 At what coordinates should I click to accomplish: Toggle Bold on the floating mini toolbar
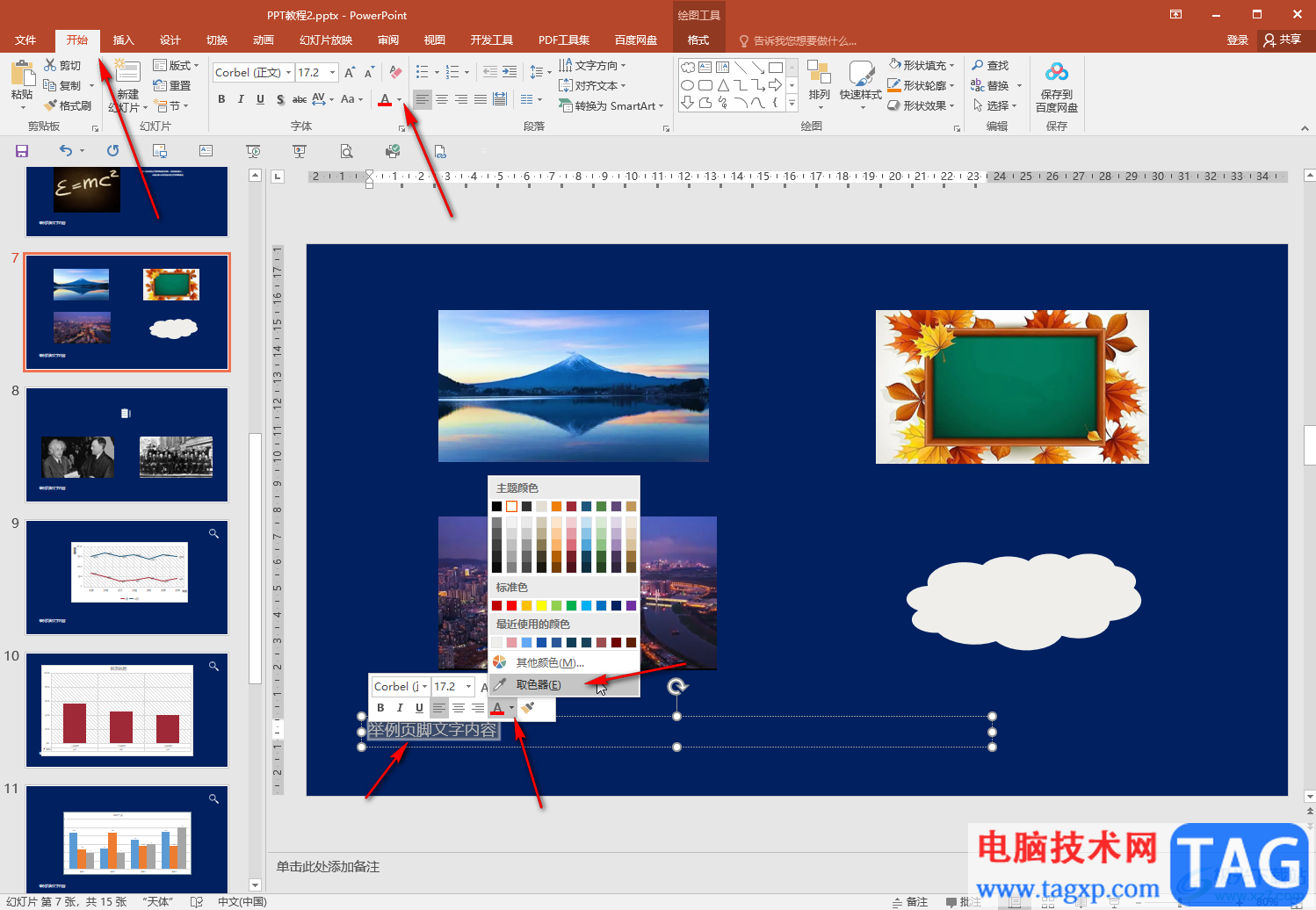click(380, 708)
